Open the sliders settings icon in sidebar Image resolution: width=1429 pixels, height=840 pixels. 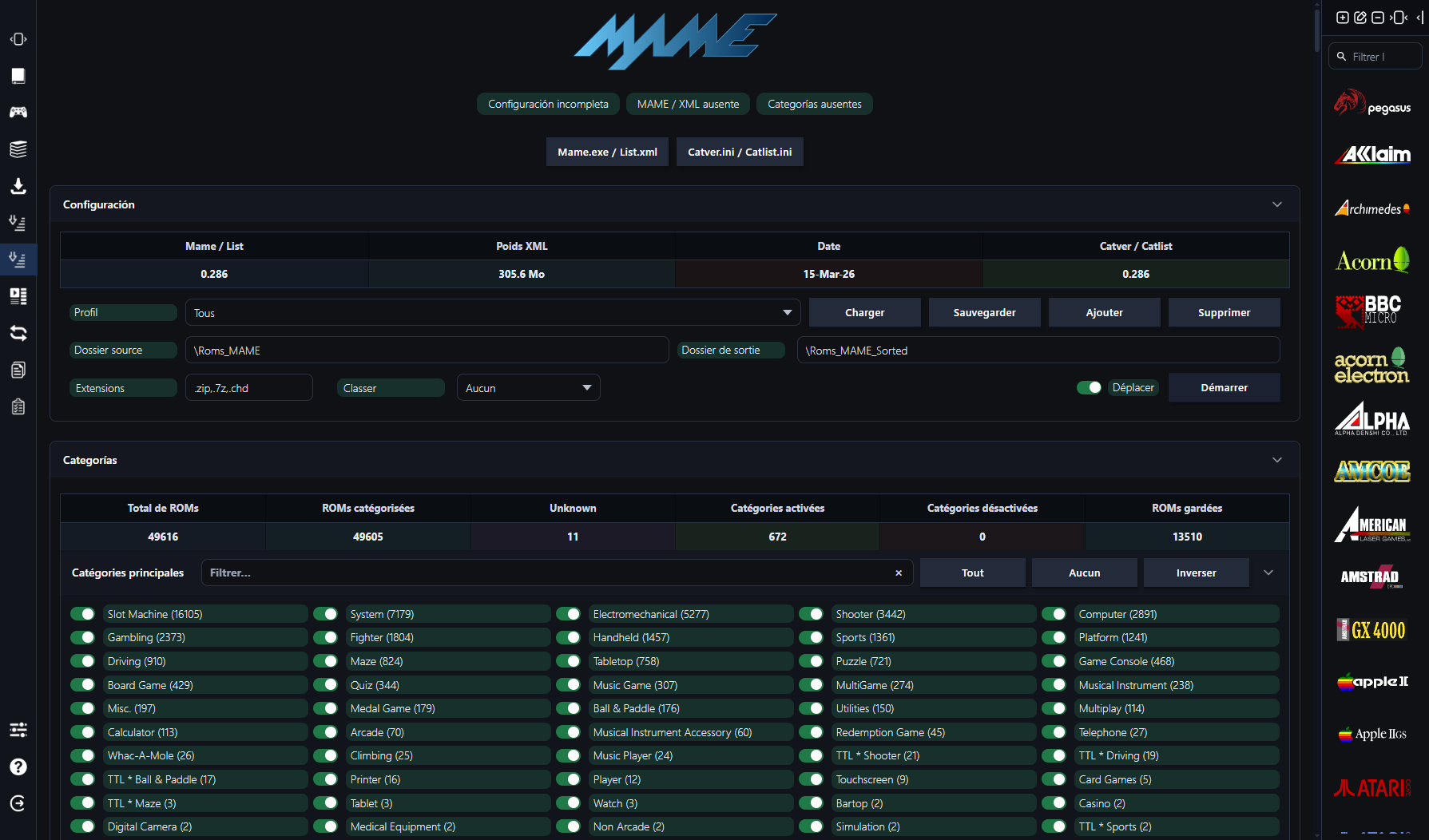pyautogui.click(x=18, y=730)
